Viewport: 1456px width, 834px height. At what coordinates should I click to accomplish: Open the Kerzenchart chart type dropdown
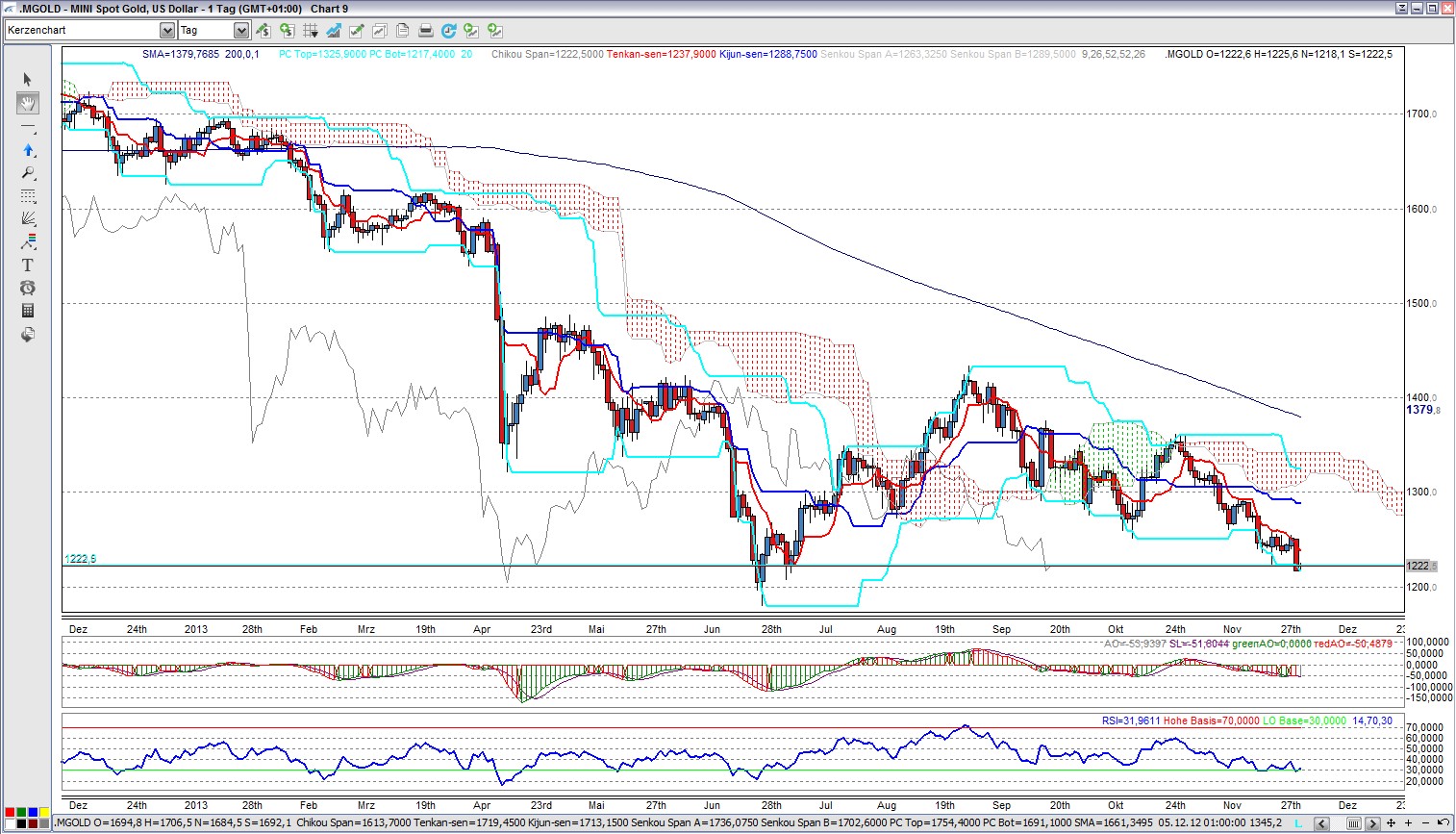pos(166,31)
